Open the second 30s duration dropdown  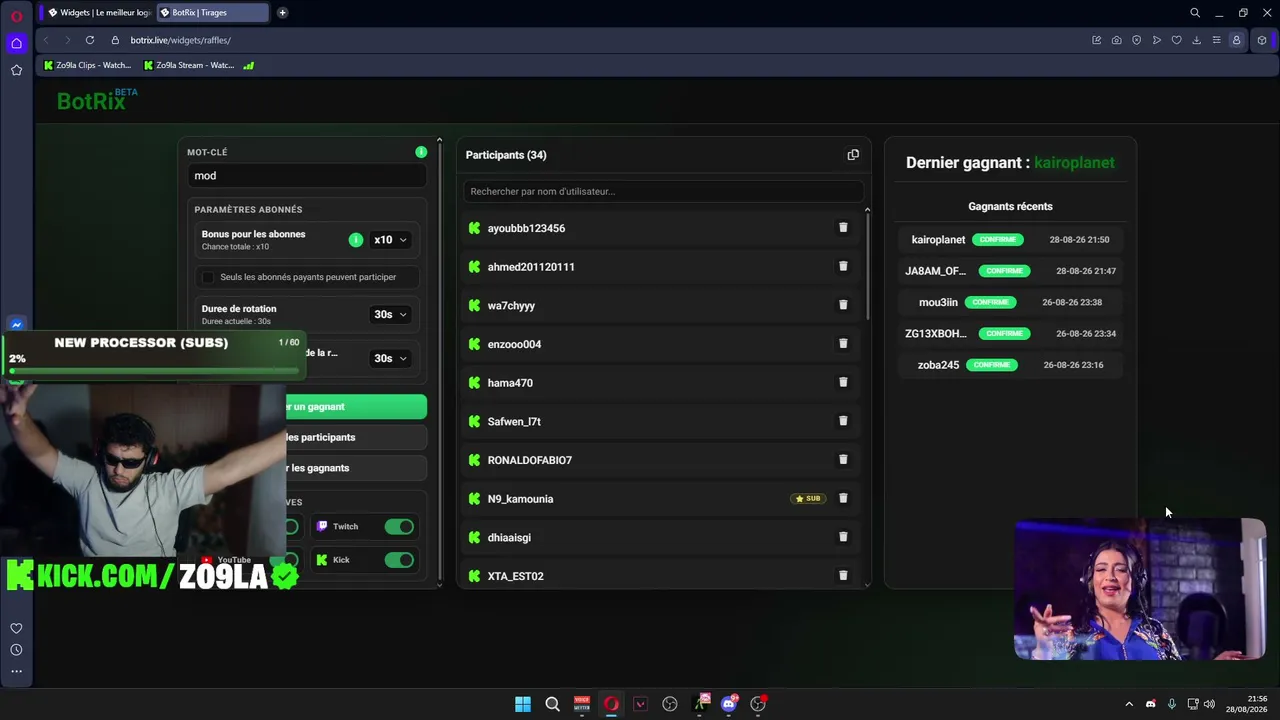(390, 358)
